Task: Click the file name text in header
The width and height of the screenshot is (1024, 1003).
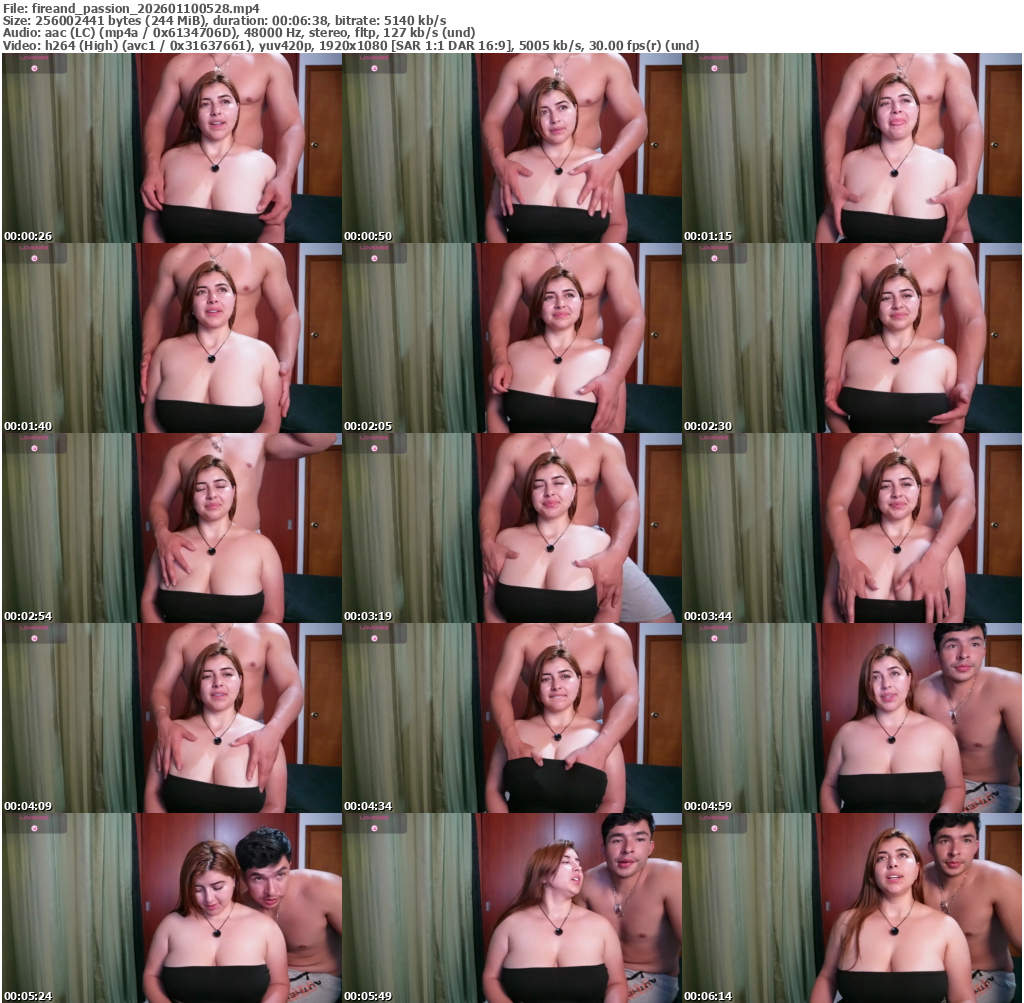Action: 130,7
